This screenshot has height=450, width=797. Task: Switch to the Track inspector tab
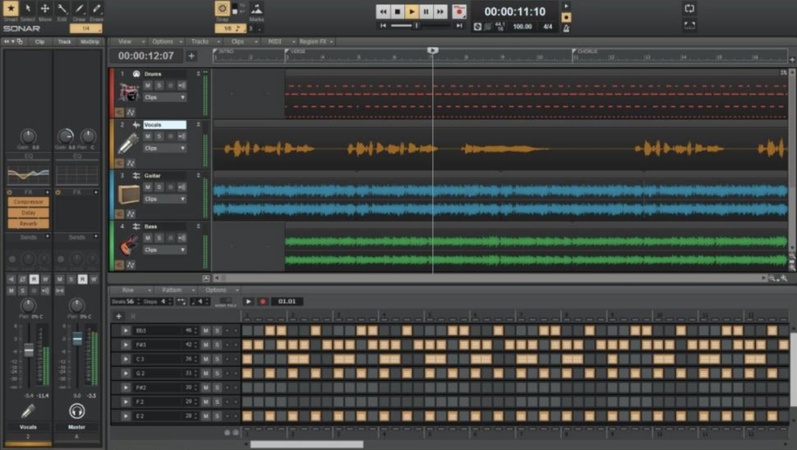tap(64, 42)
